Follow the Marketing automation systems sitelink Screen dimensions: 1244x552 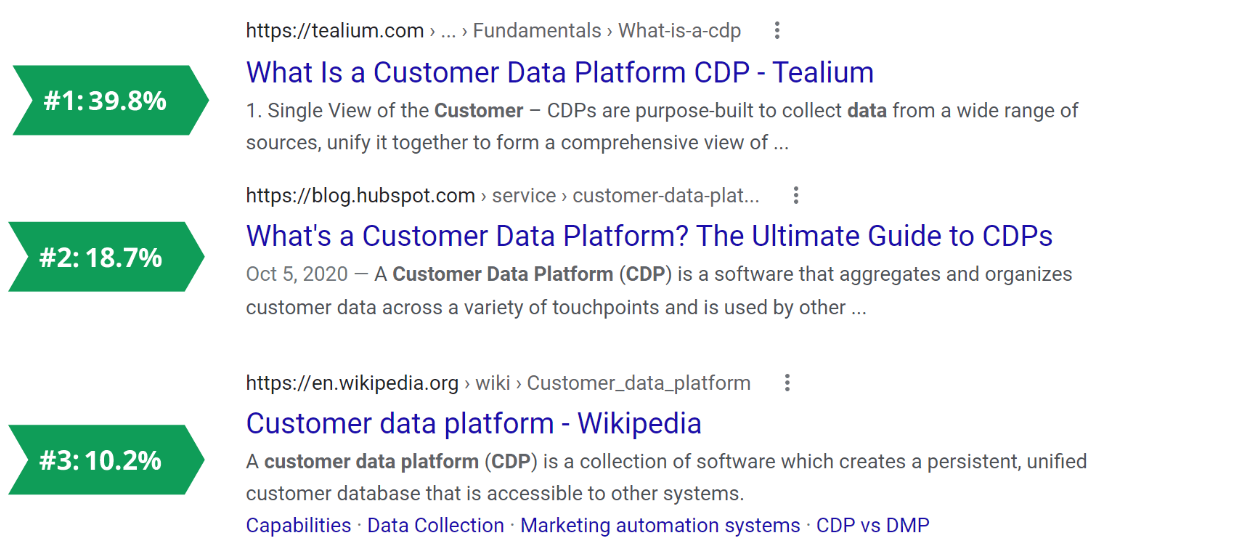point(660,525)
